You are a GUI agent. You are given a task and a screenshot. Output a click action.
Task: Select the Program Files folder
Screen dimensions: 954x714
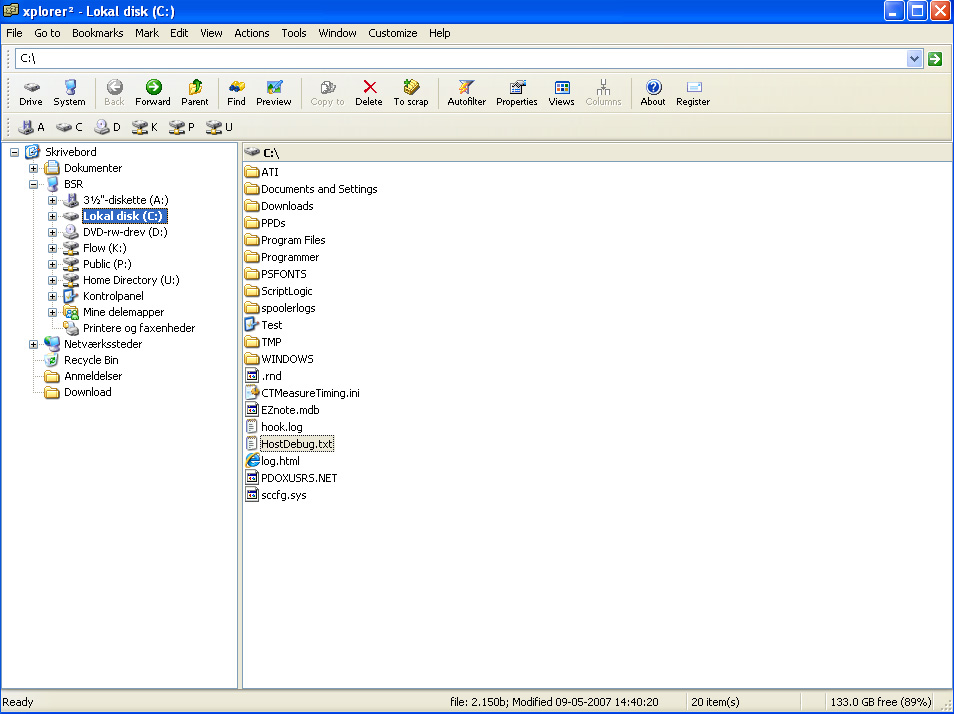[292, 240]
